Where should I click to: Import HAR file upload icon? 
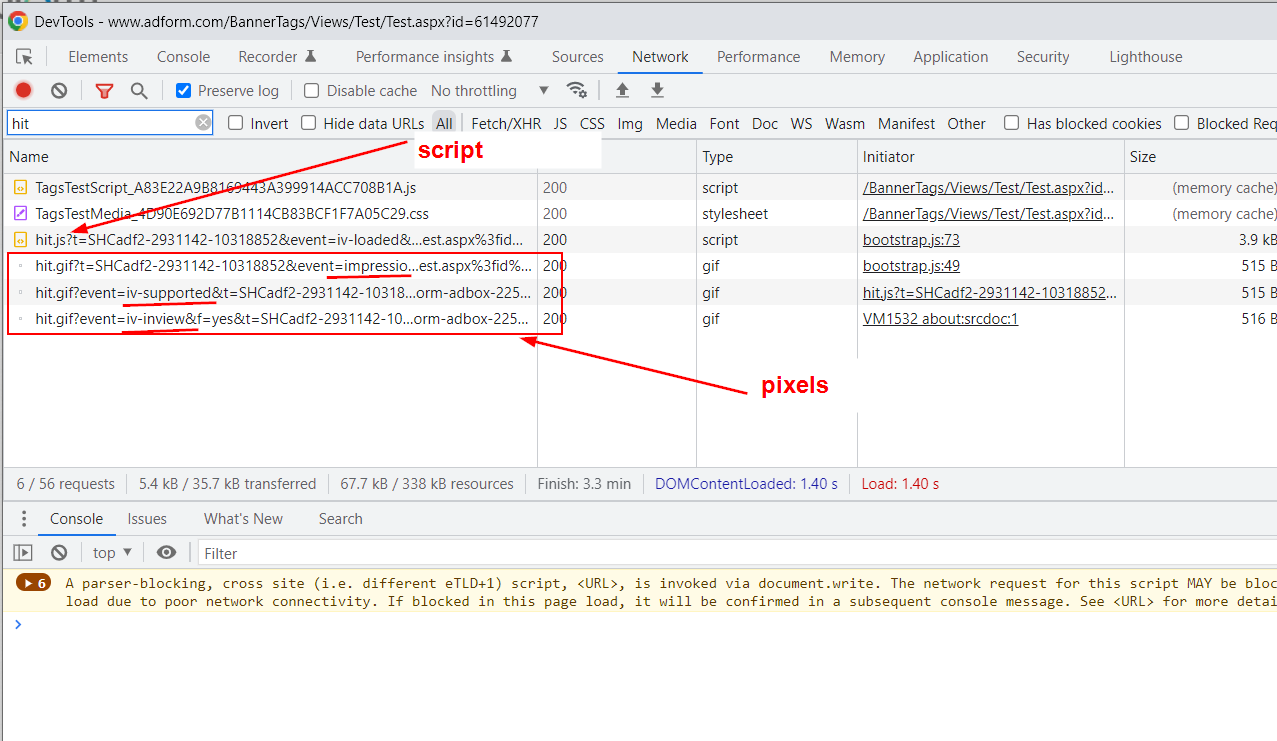click(622, 90)
